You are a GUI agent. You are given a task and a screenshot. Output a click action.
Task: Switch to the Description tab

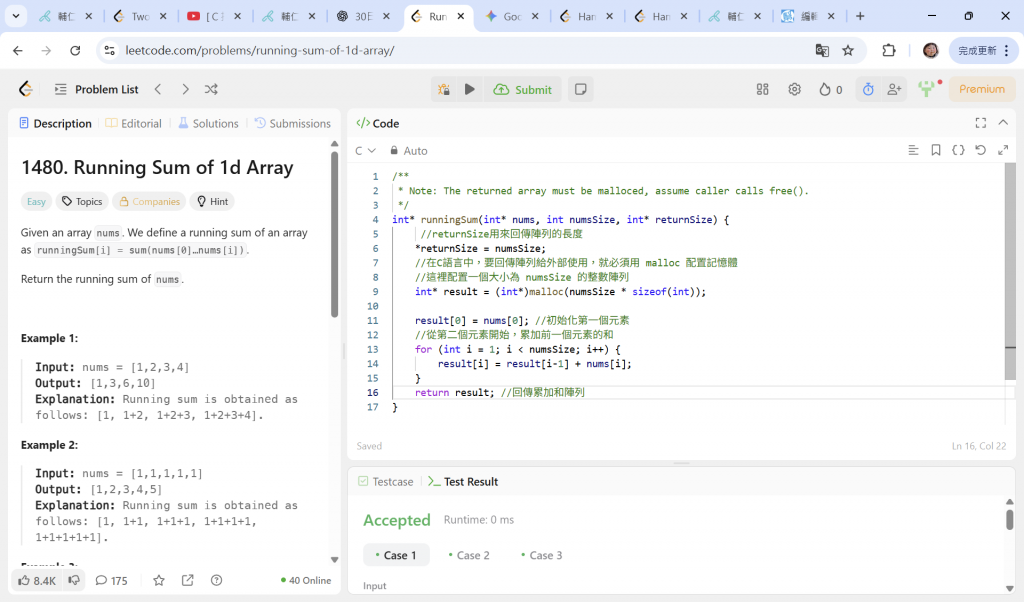(x=56, y=123)
